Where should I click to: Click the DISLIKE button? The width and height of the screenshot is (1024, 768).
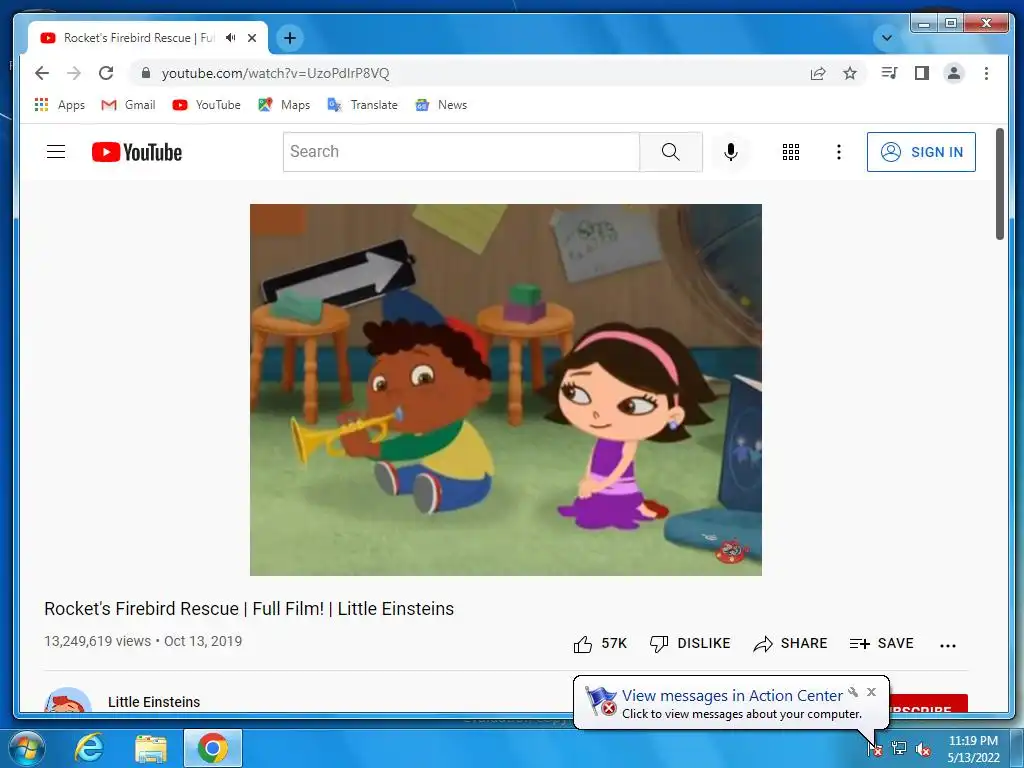coord(690,644)
